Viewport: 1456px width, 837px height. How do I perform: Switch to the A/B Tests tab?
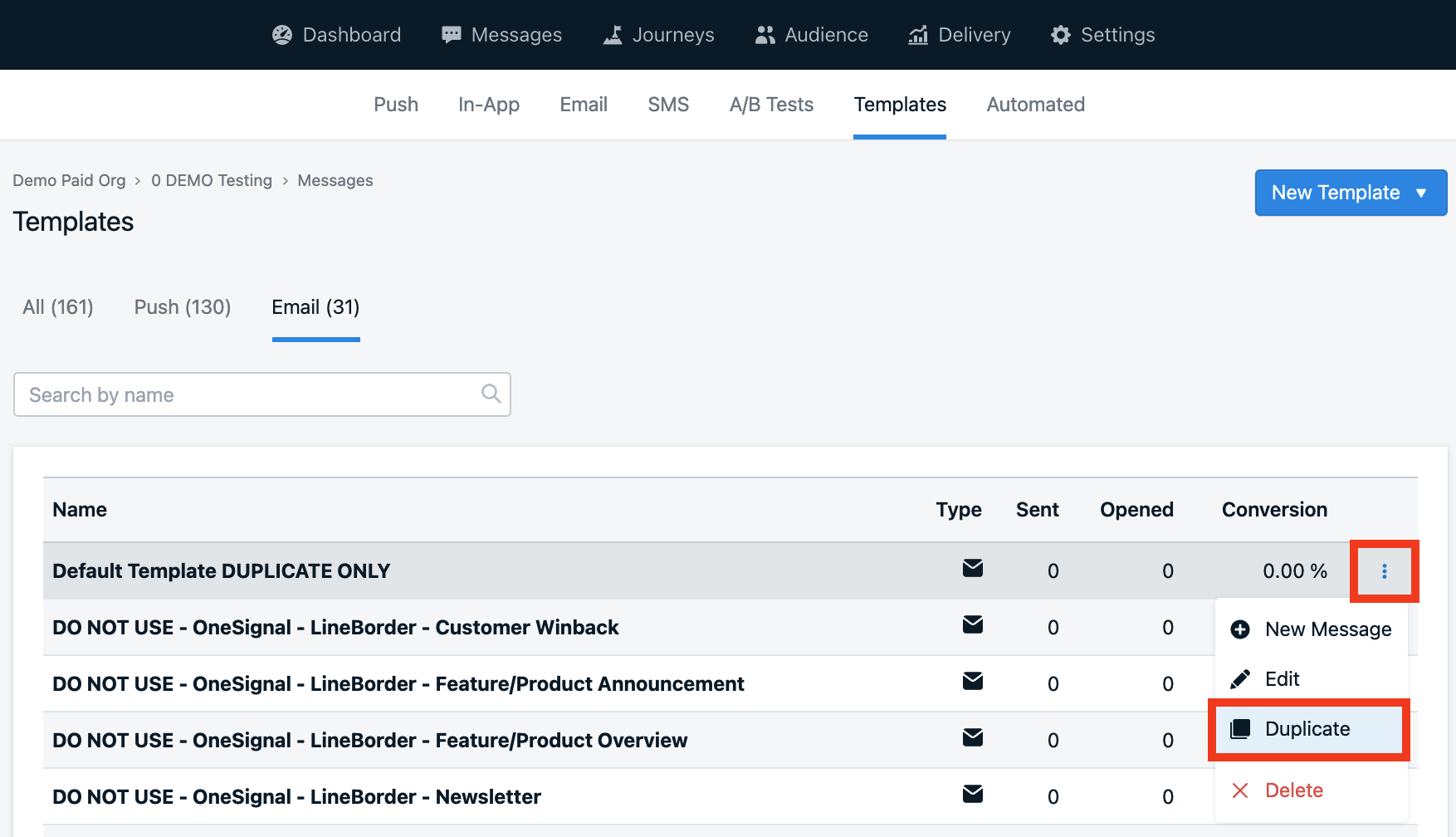pos(771,105)
